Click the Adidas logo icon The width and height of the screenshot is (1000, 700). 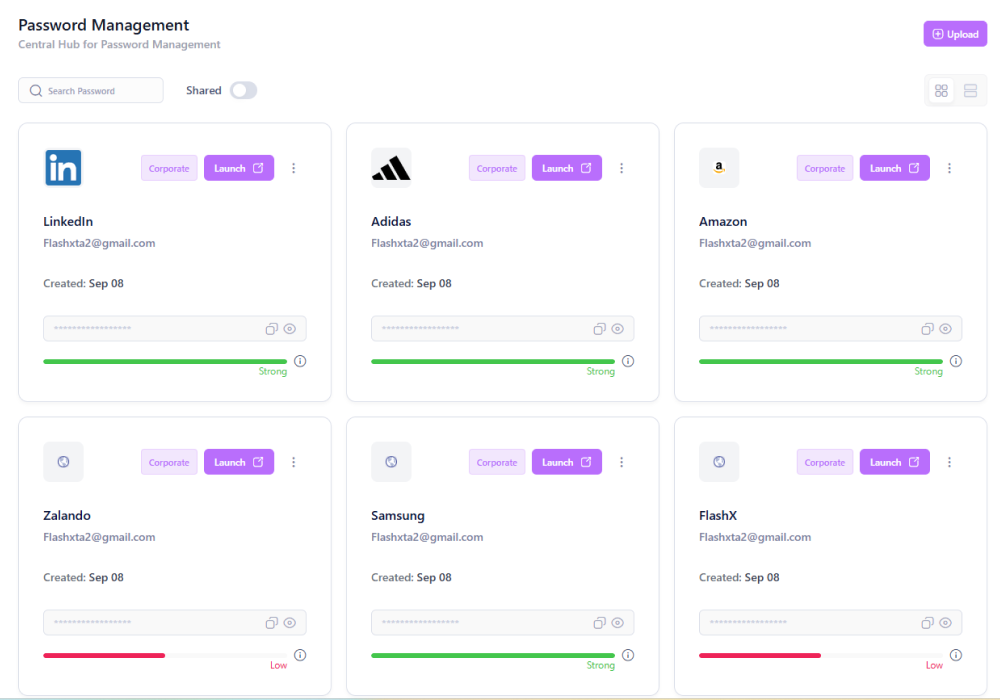click(x=391, y=168)
